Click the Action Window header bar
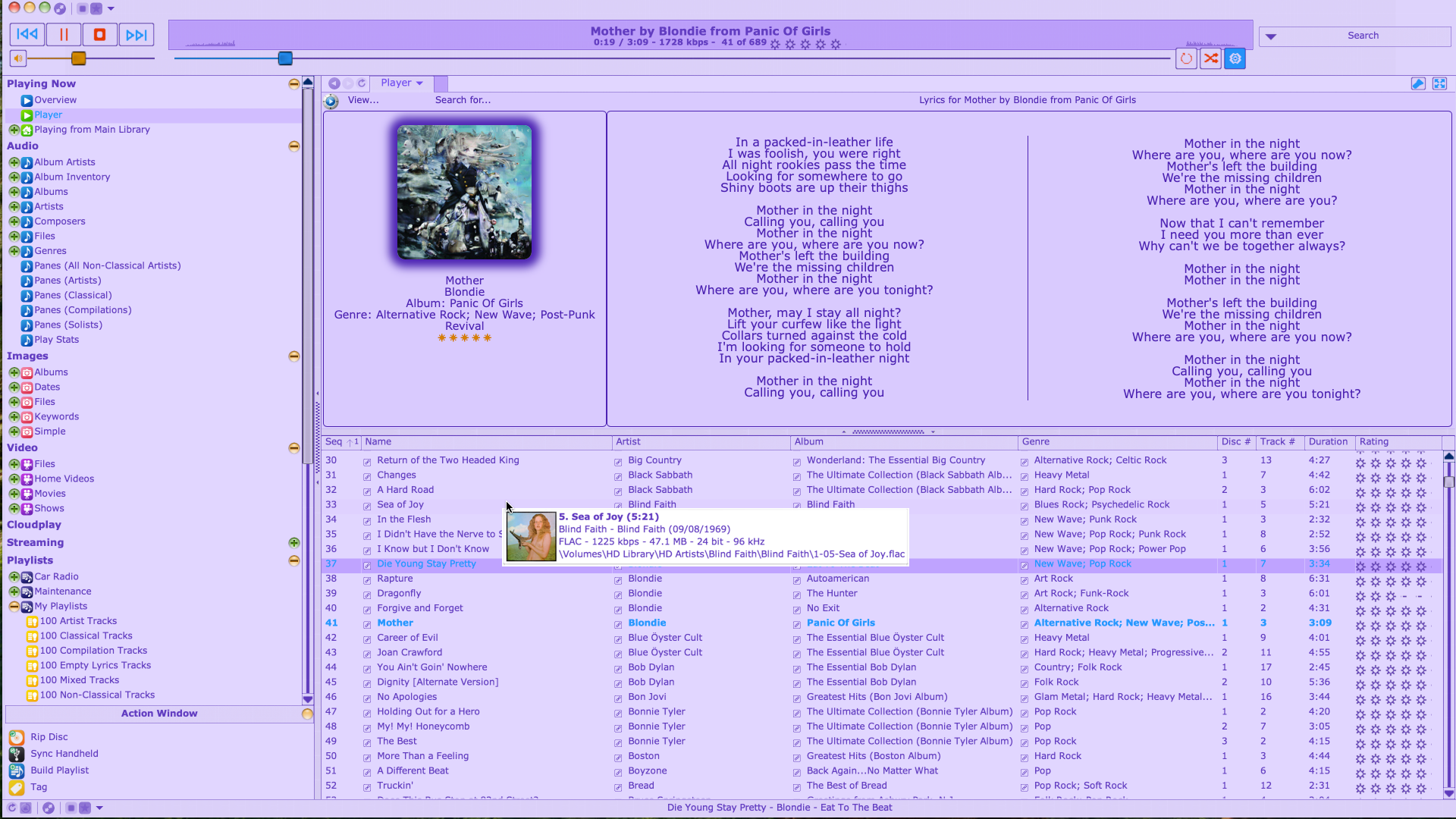The image size is (1456, 819). tap(159, 714)
